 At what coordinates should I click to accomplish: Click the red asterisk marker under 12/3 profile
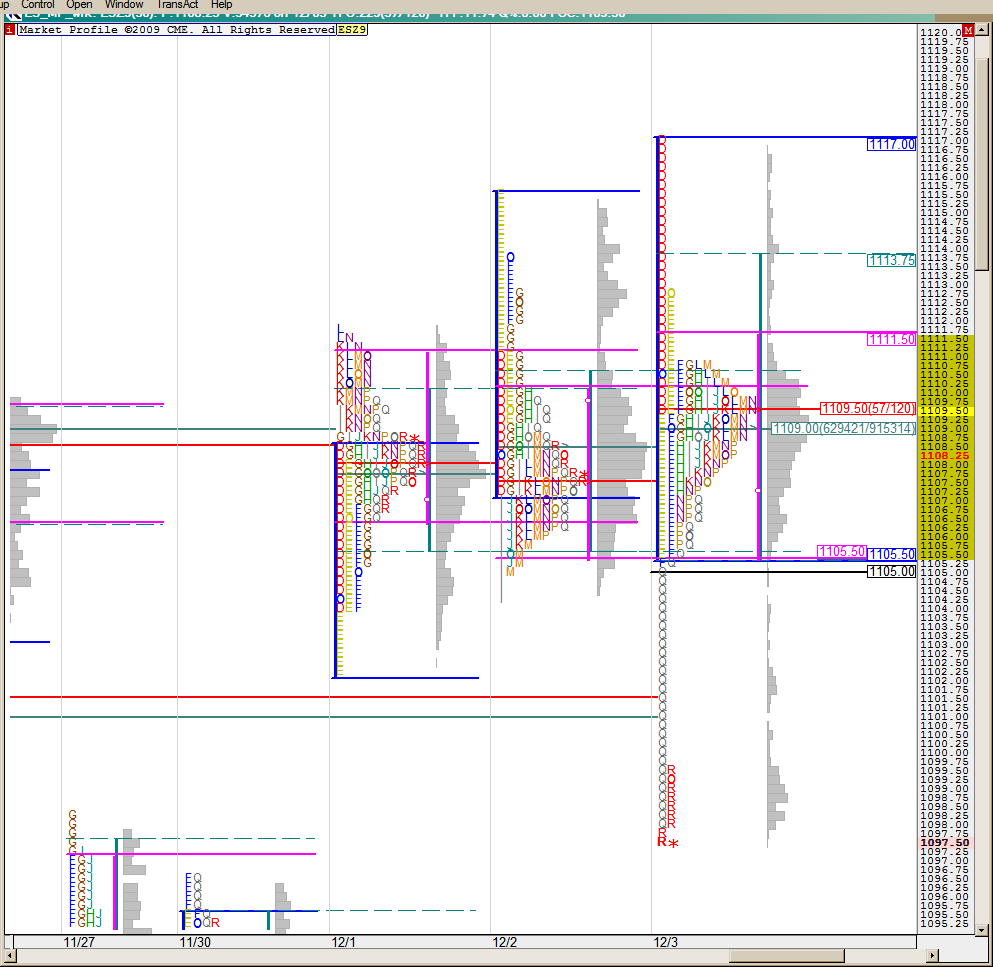click(673, 846)
